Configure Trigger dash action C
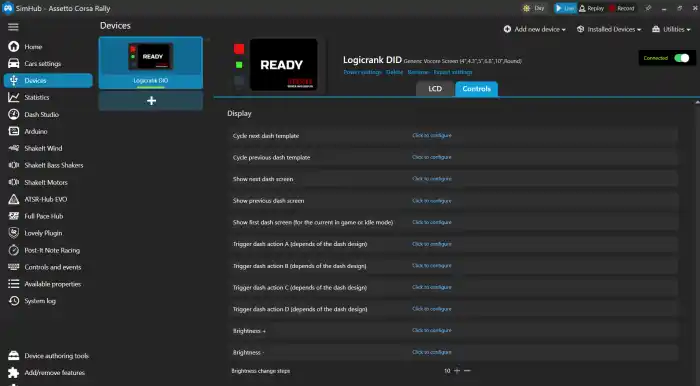 click(x=432, y=287)
